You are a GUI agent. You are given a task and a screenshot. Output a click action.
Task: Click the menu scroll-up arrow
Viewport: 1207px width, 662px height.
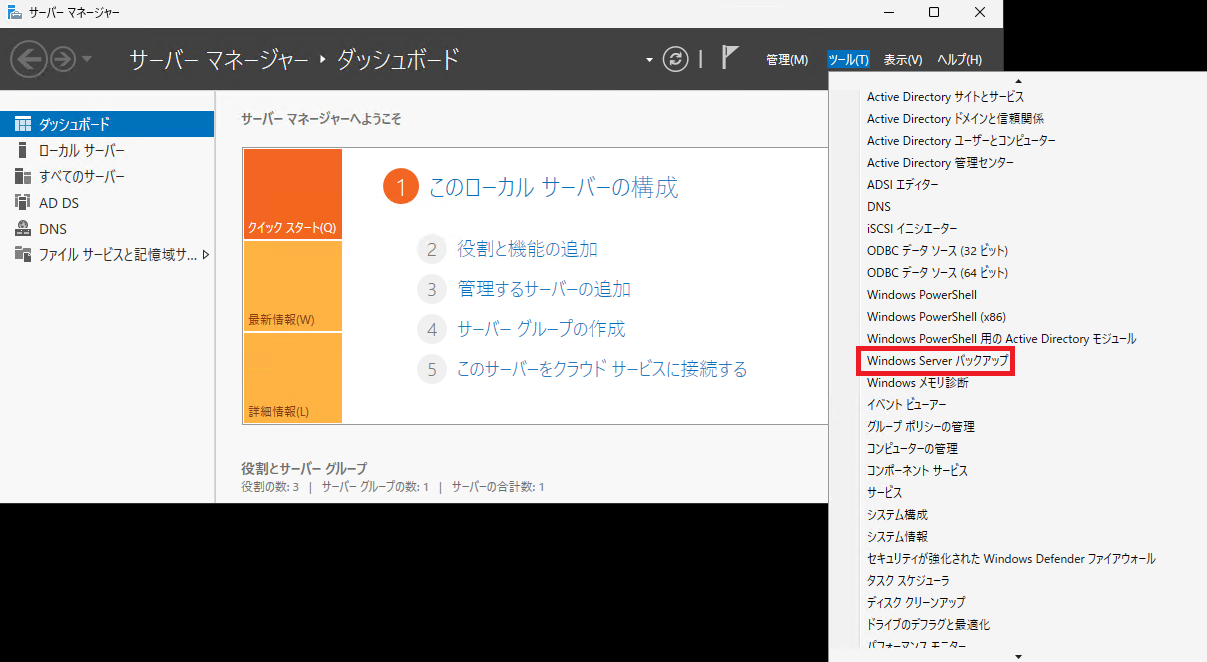(x=1018, y=81)
